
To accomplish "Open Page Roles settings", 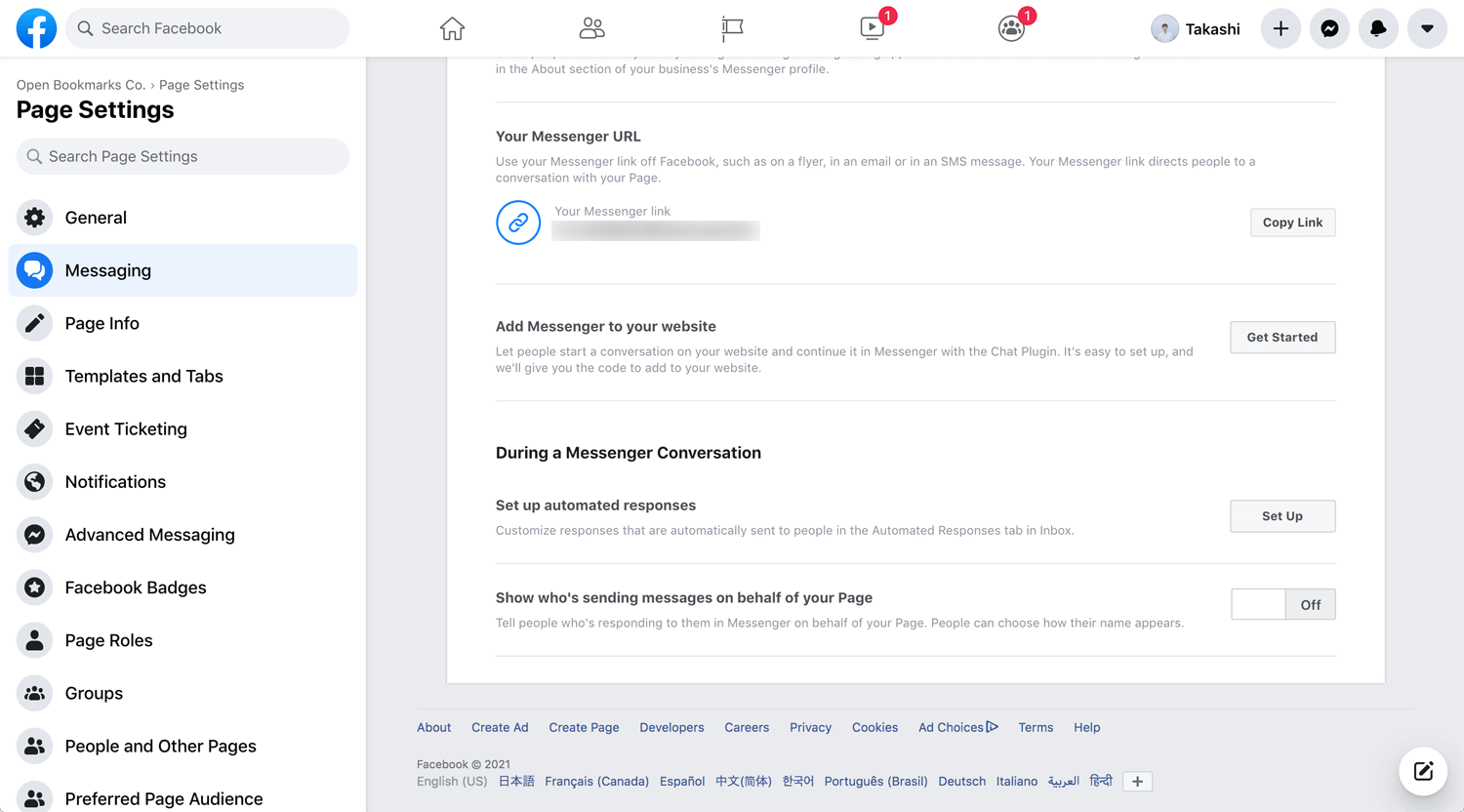I will (x=183, y=639).
